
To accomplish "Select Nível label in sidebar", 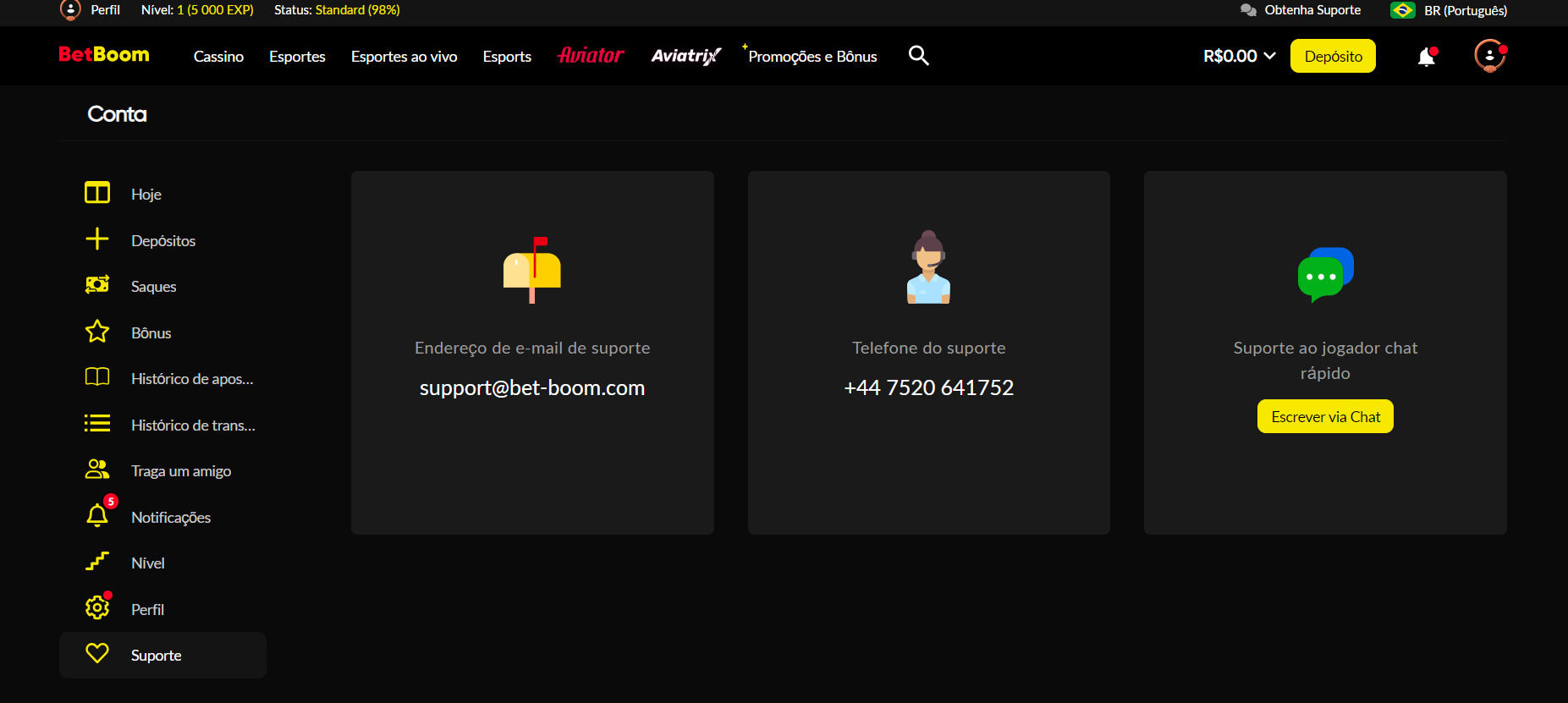I will (x=148, y=563).
